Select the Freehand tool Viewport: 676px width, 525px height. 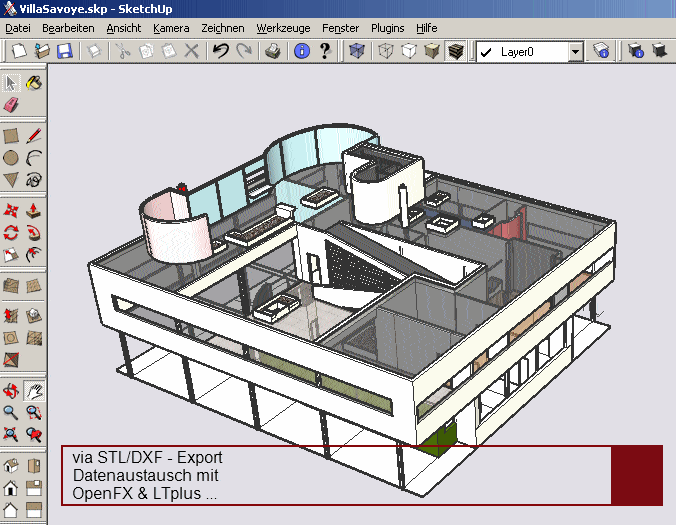34,180
